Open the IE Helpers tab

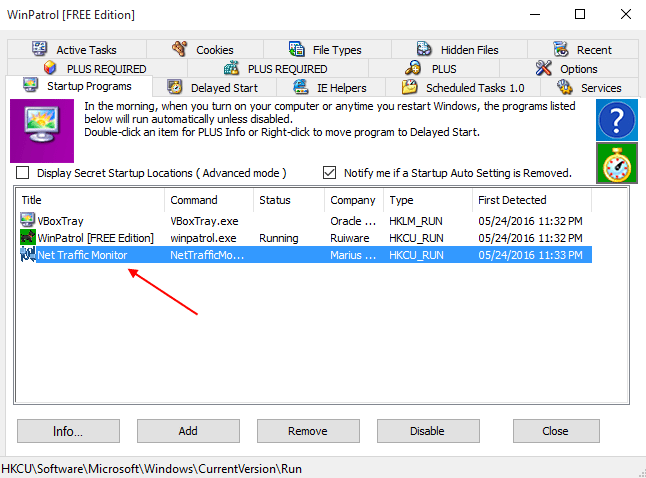pos(331,88)
